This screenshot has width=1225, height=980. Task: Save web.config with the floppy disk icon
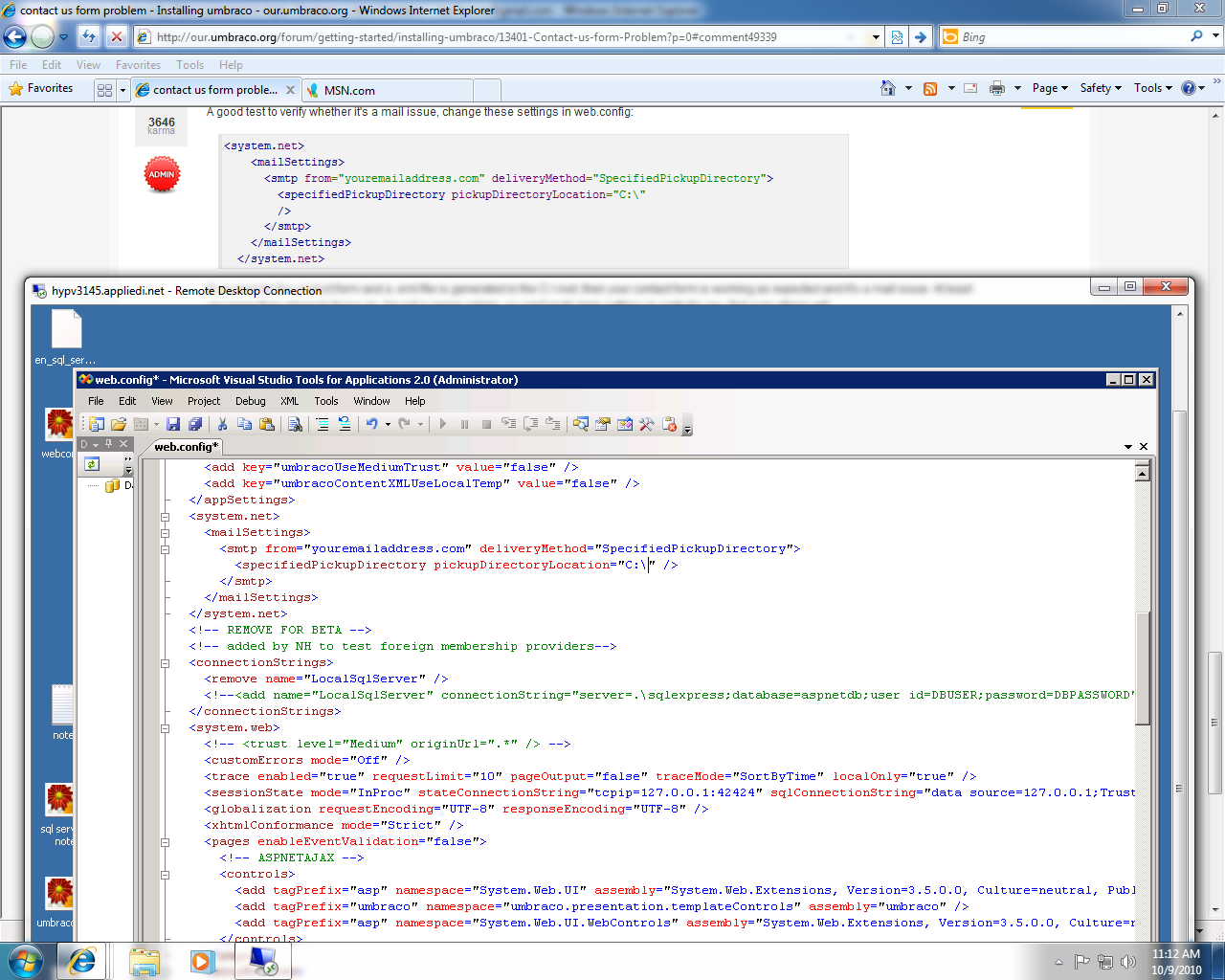click(x=173, y=424)
